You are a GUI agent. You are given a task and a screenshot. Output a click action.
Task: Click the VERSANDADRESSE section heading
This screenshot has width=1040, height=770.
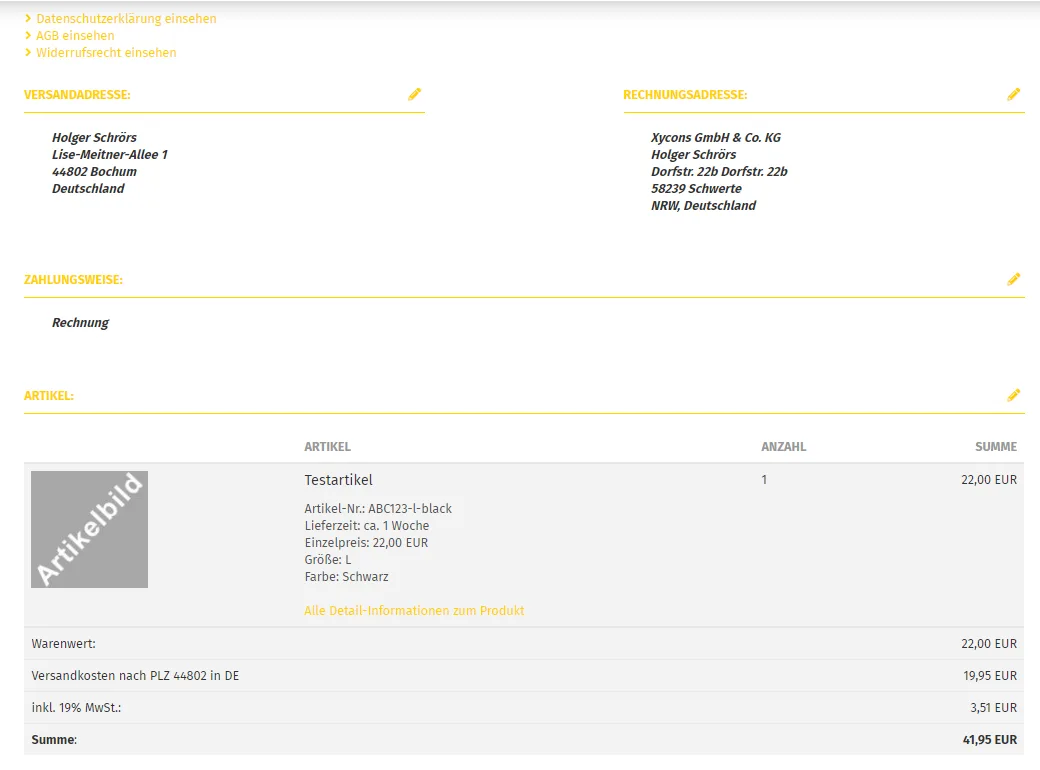click(x=77, y=95)
